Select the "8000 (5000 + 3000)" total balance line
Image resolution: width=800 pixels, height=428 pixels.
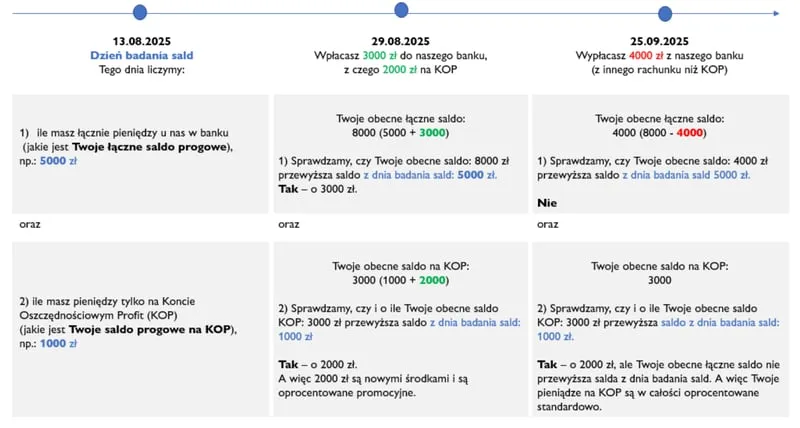pyautogui.click(x=400, y=132)
